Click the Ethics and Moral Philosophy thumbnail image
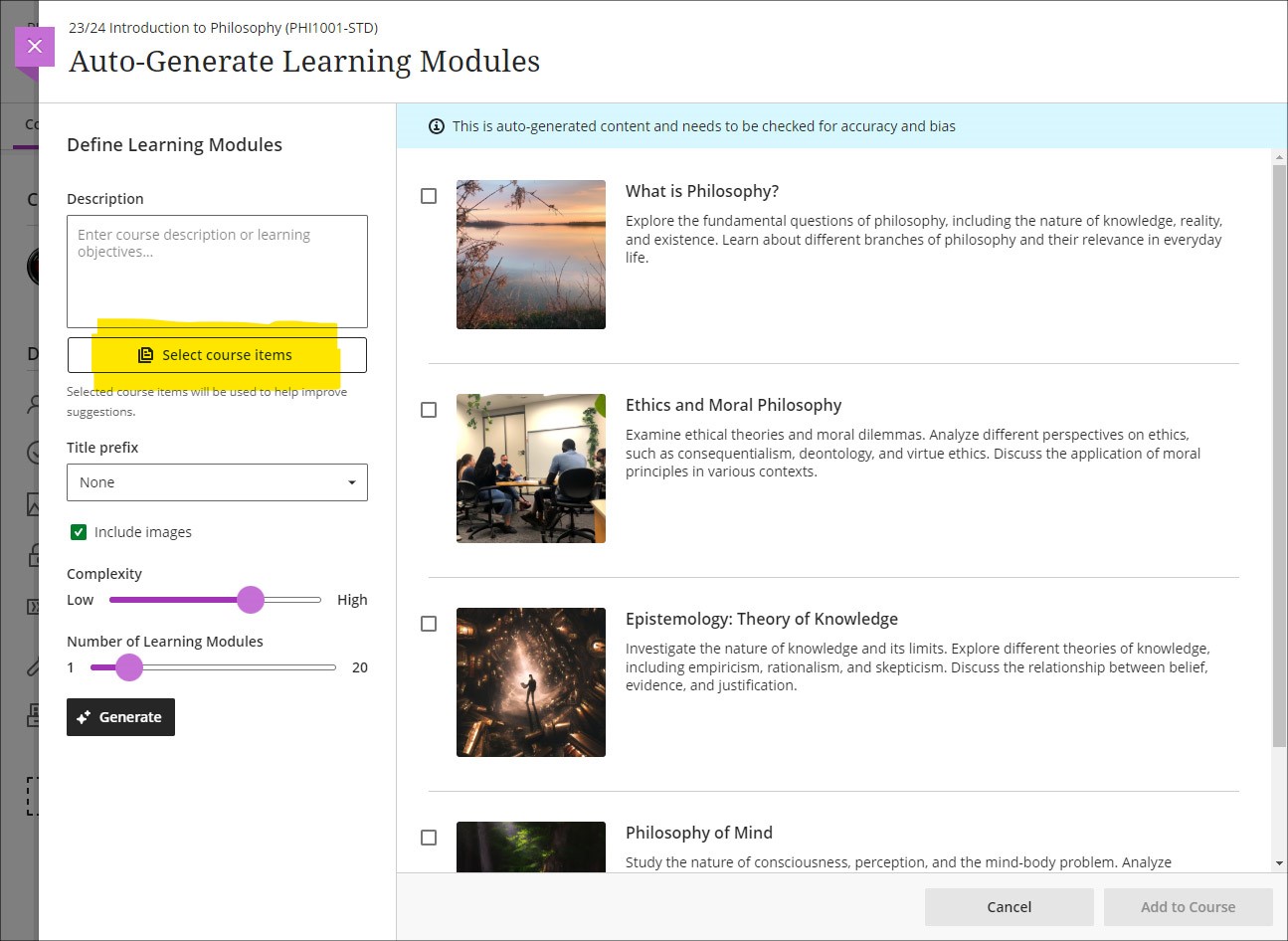This screenshot has width=1288, height=941. click(x=530, y=468)
